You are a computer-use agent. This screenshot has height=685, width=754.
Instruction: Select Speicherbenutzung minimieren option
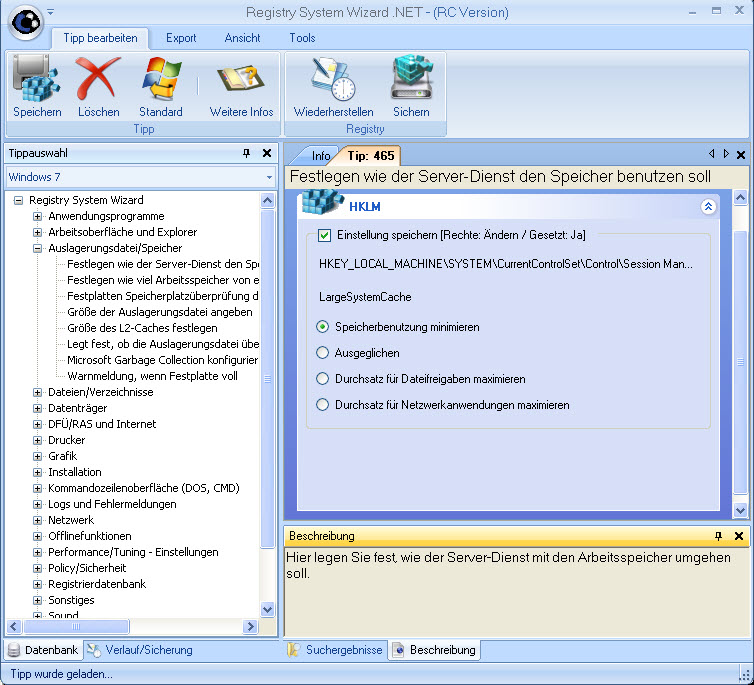click(322, 327)
